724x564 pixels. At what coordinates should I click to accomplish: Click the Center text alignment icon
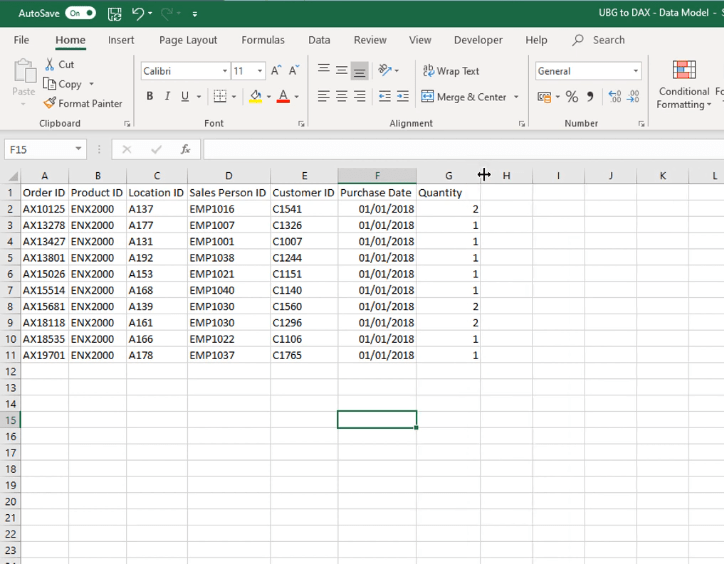pyautogui.click(x=342, y=96)
